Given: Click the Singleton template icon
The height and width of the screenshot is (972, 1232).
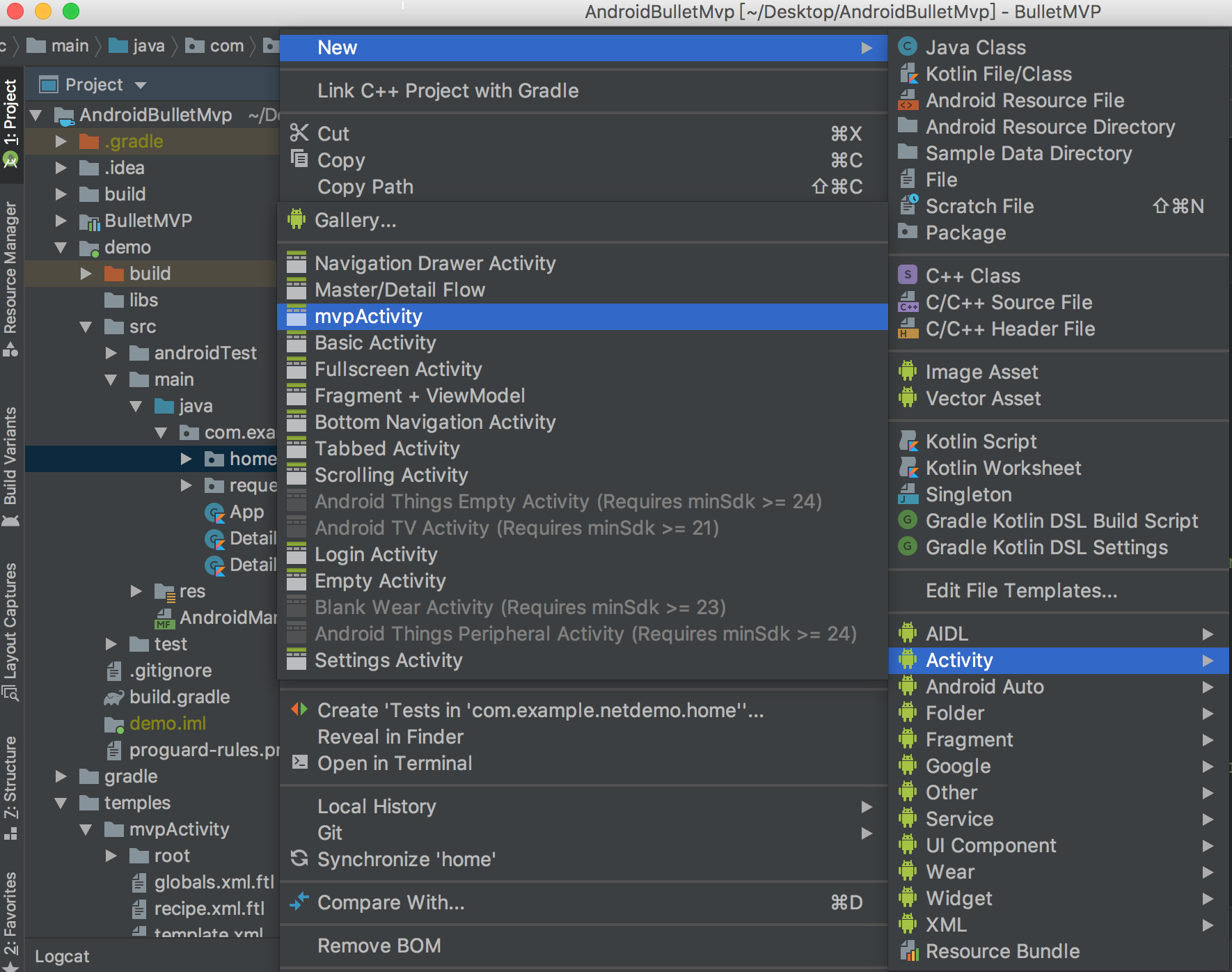Looking at the screenshot, I should point(908,494).
